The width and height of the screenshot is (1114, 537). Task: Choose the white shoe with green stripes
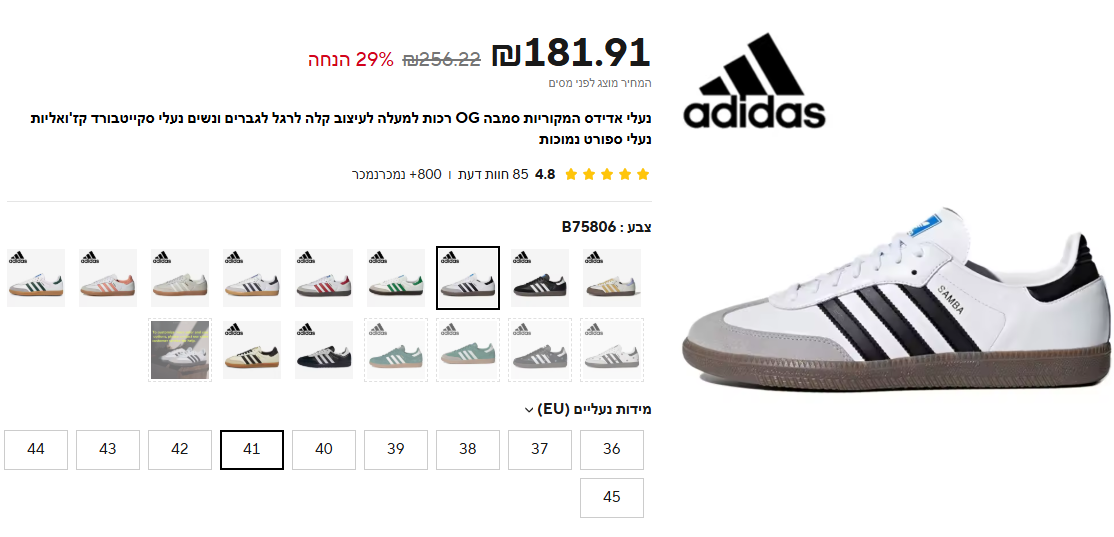click(396, 278)
